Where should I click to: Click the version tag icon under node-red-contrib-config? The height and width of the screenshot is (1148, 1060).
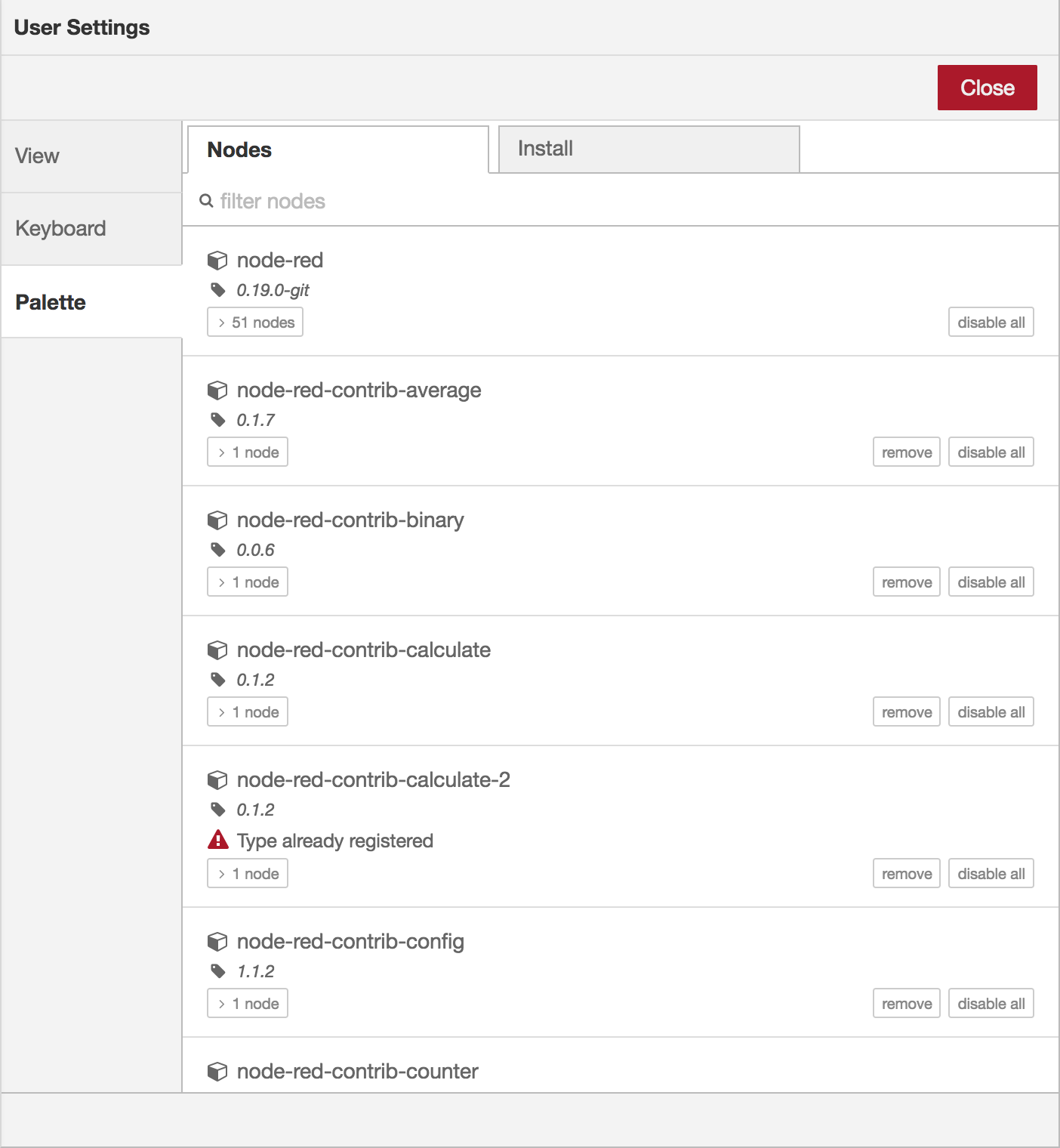pos(219,971)
